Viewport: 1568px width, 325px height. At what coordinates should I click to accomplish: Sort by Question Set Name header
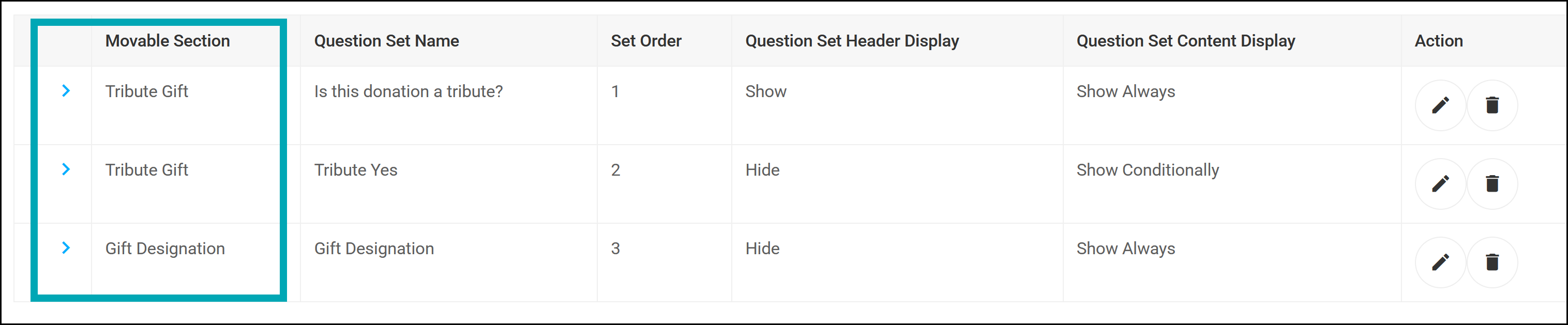pyautogui.click(x=386, y=41)
